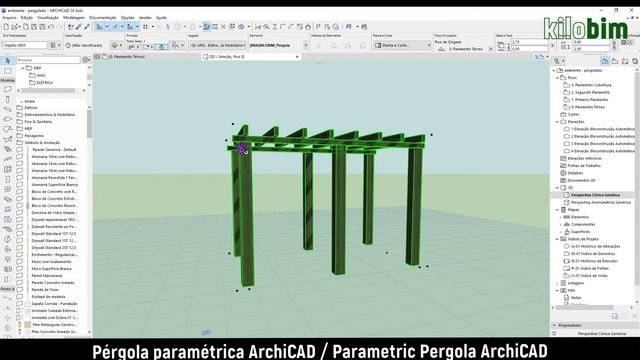Open the home story dropdown arrow
Viewport: 640px width, 360px height.
pyautogui.click(x=490, y=49)
